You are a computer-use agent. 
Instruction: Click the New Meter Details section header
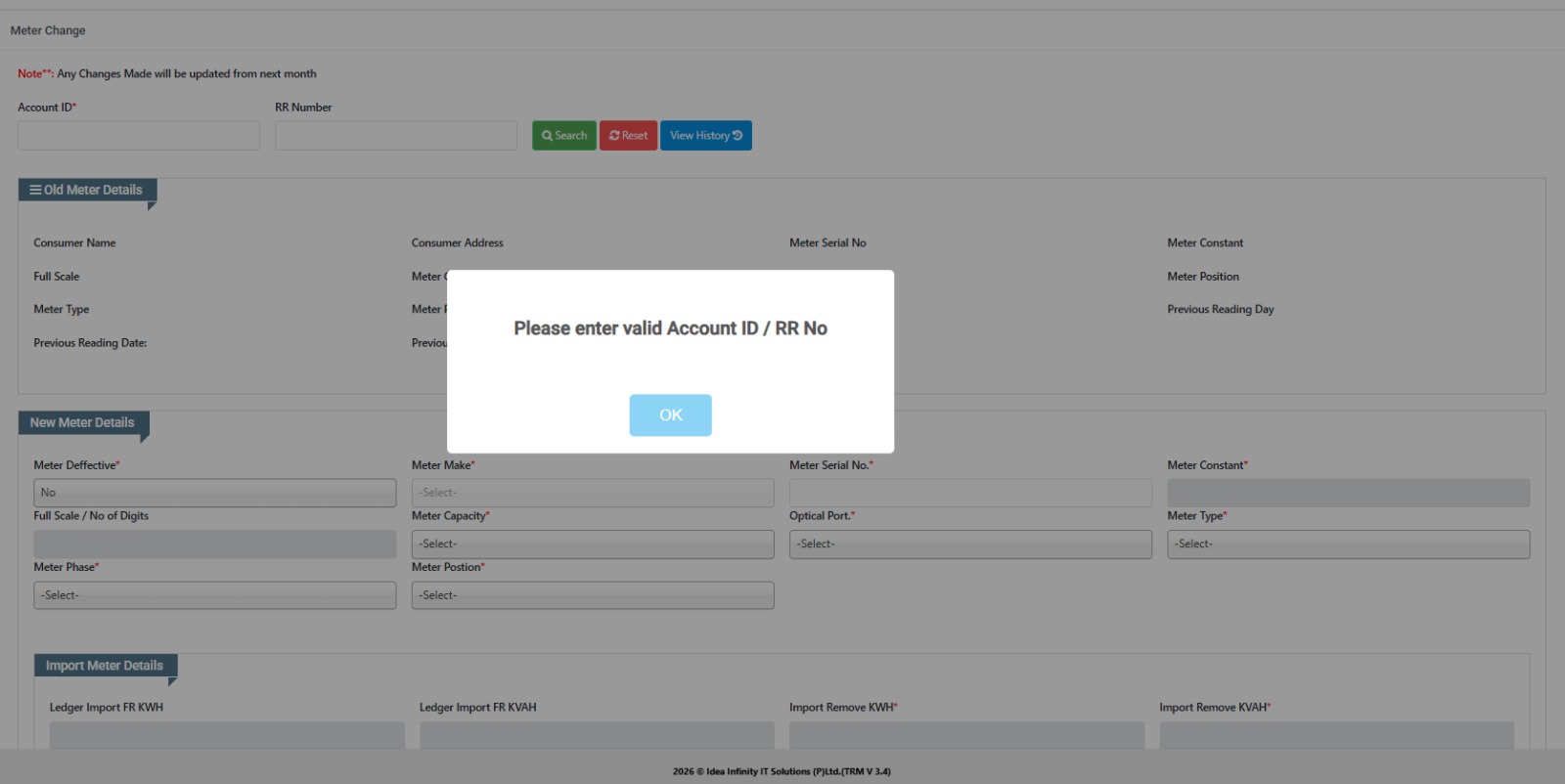click(x=83, y=422)
